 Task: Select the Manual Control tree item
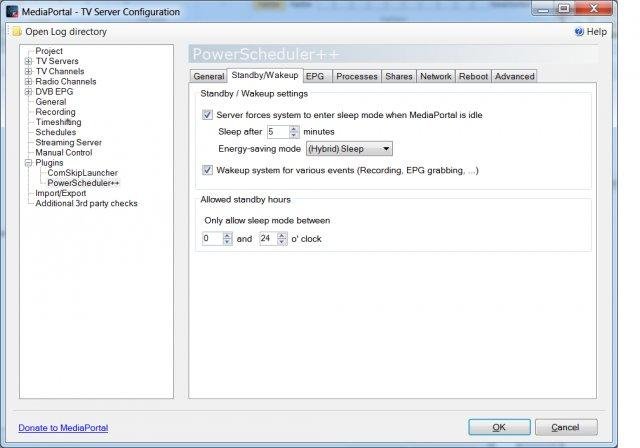click(x=64, y=153)
